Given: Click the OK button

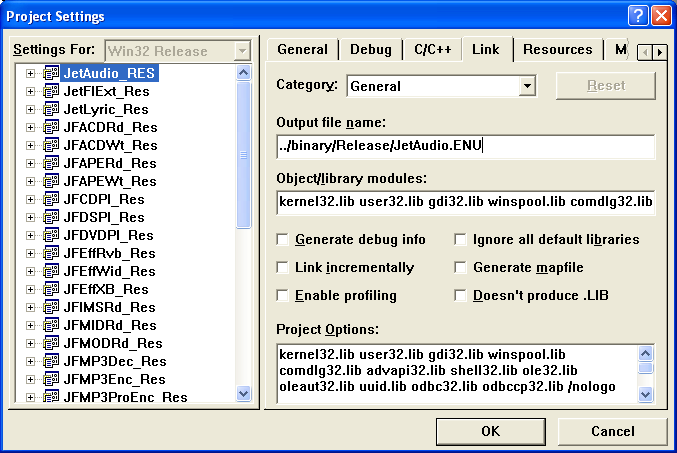Looking at the screenshot, I should click(490, 431).
